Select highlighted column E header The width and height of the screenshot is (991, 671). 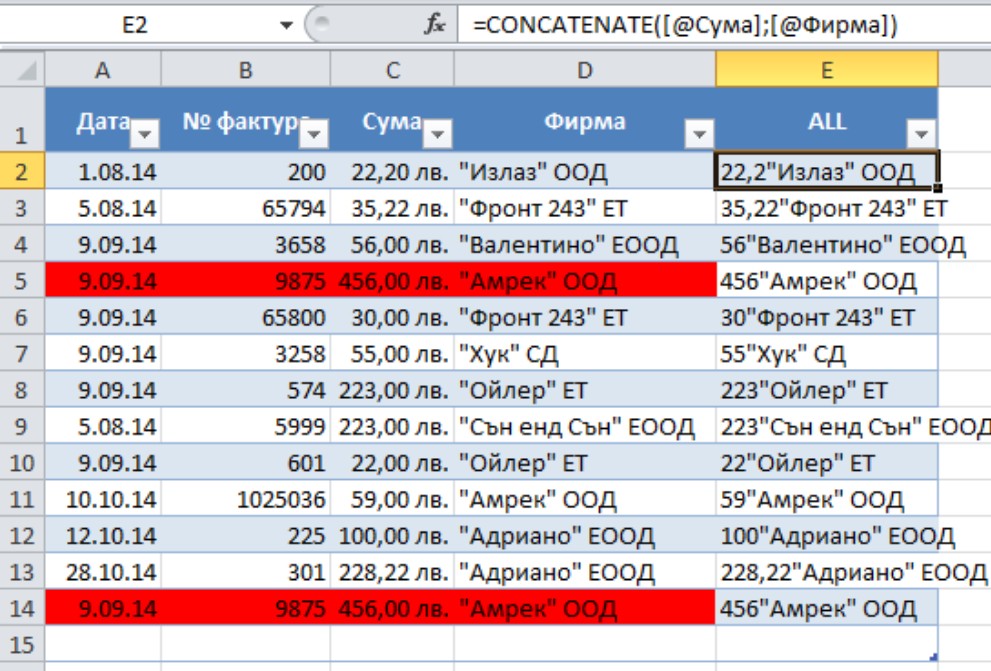pyautogui.click(x=827, y=70)
